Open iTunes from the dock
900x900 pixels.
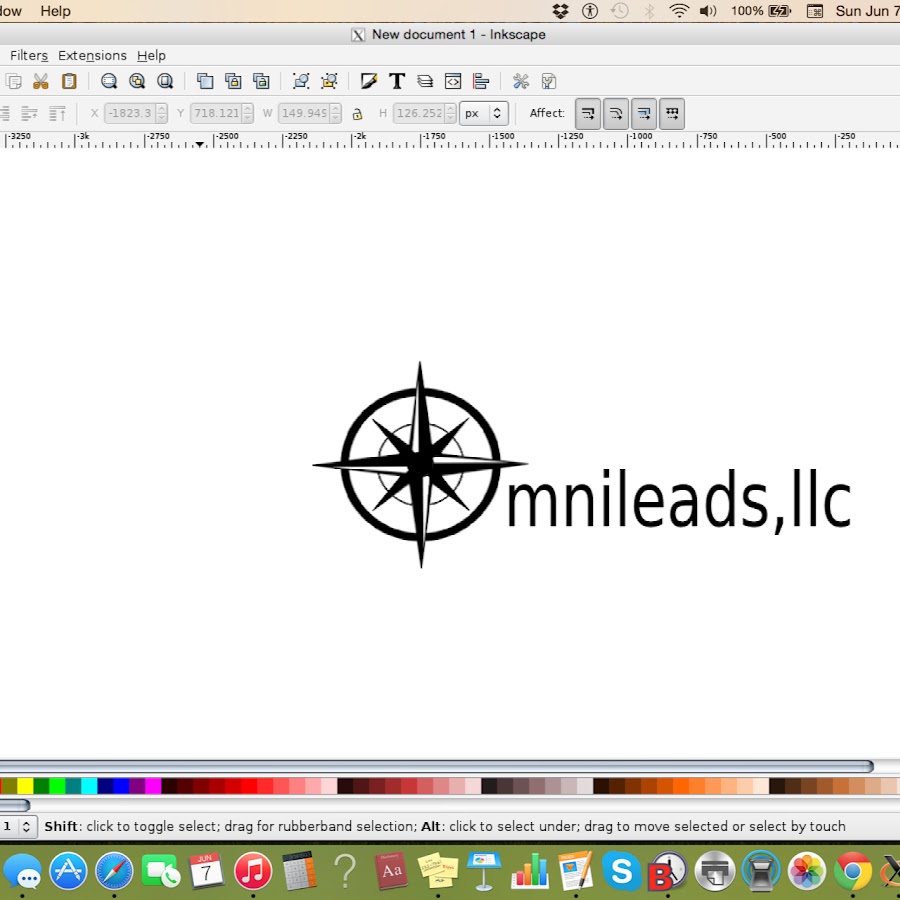pos(253,870)
